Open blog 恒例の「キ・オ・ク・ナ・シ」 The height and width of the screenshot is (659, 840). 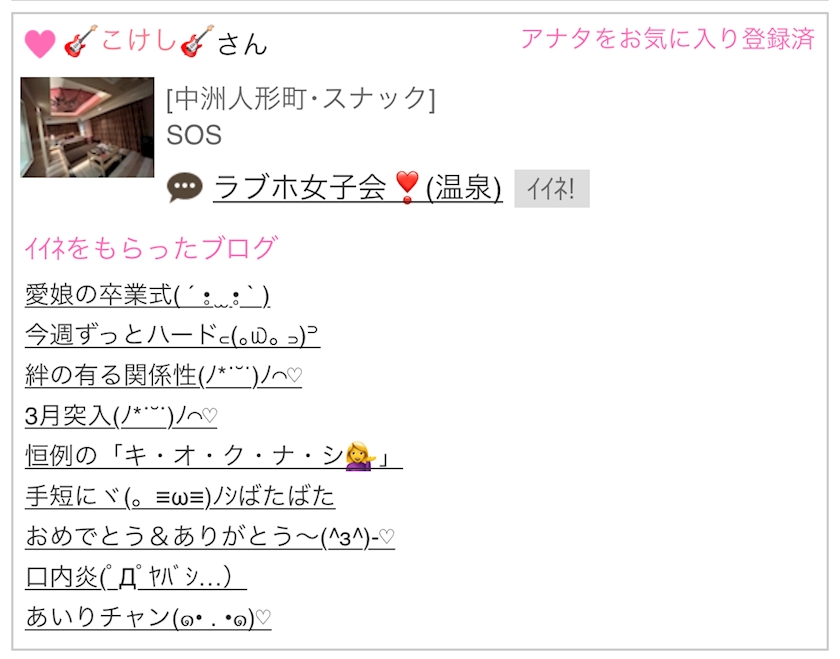tap(214, 456)
